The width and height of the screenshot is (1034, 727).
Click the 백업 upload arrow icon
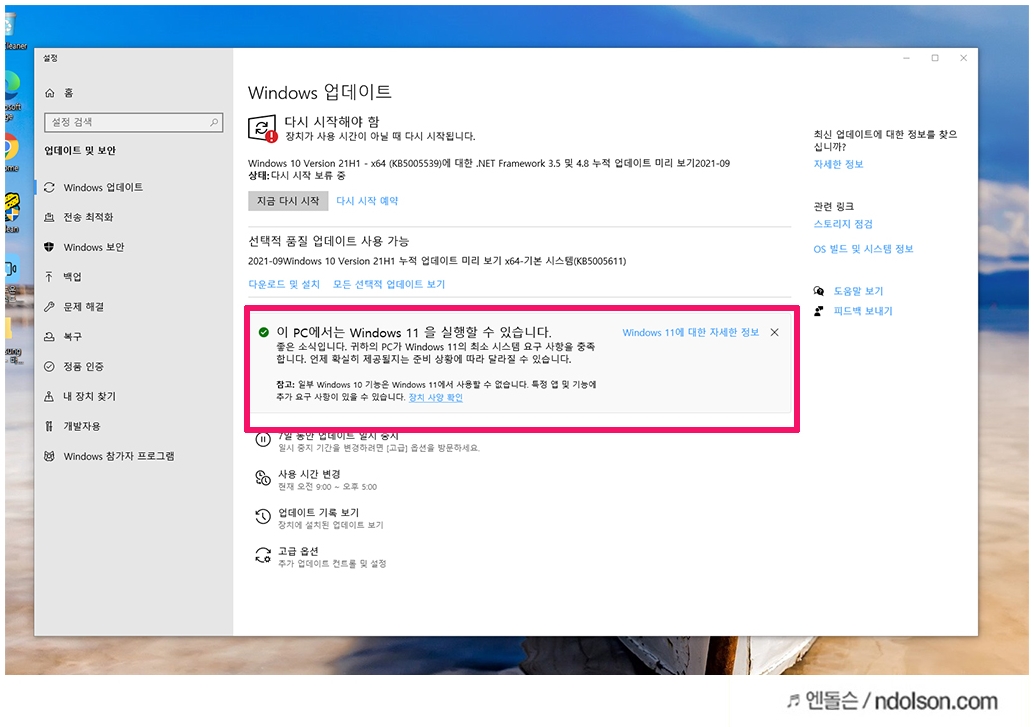pos(49,276)
